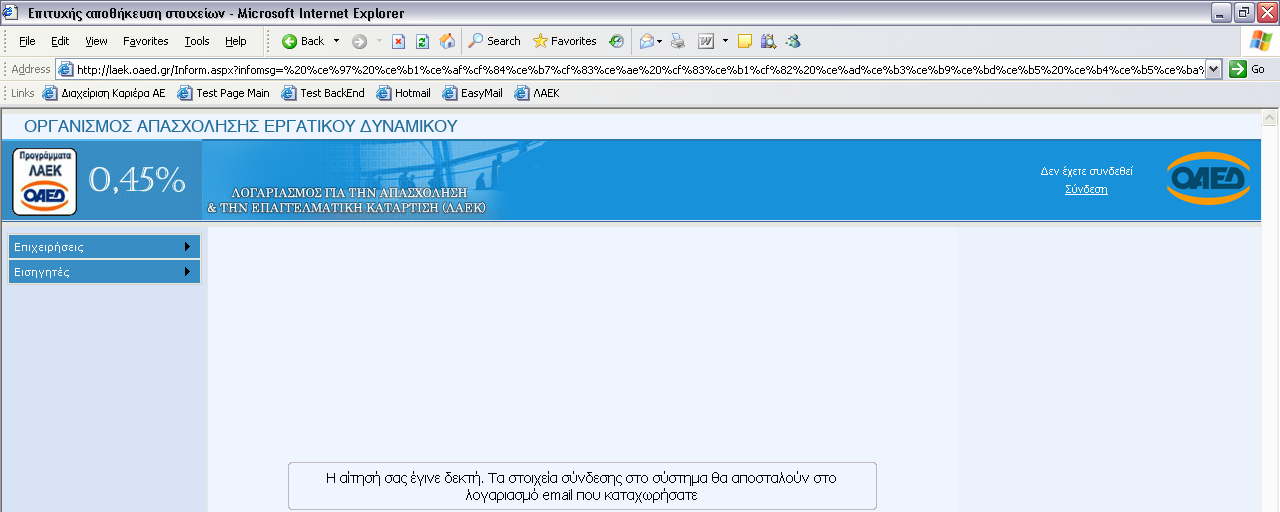Image resolution: width=1280 pixels, height=512 pixels.
Task: Click the ΟΡΓΑΝΙΣΜΟΣ ΑΠΑΣΧΟΛΗΣΗΣ ΕΡΓΑΤΙΚΟΥ ΔΥΝΑΜΙΚΟΥ heading
Action: [240, 126]
